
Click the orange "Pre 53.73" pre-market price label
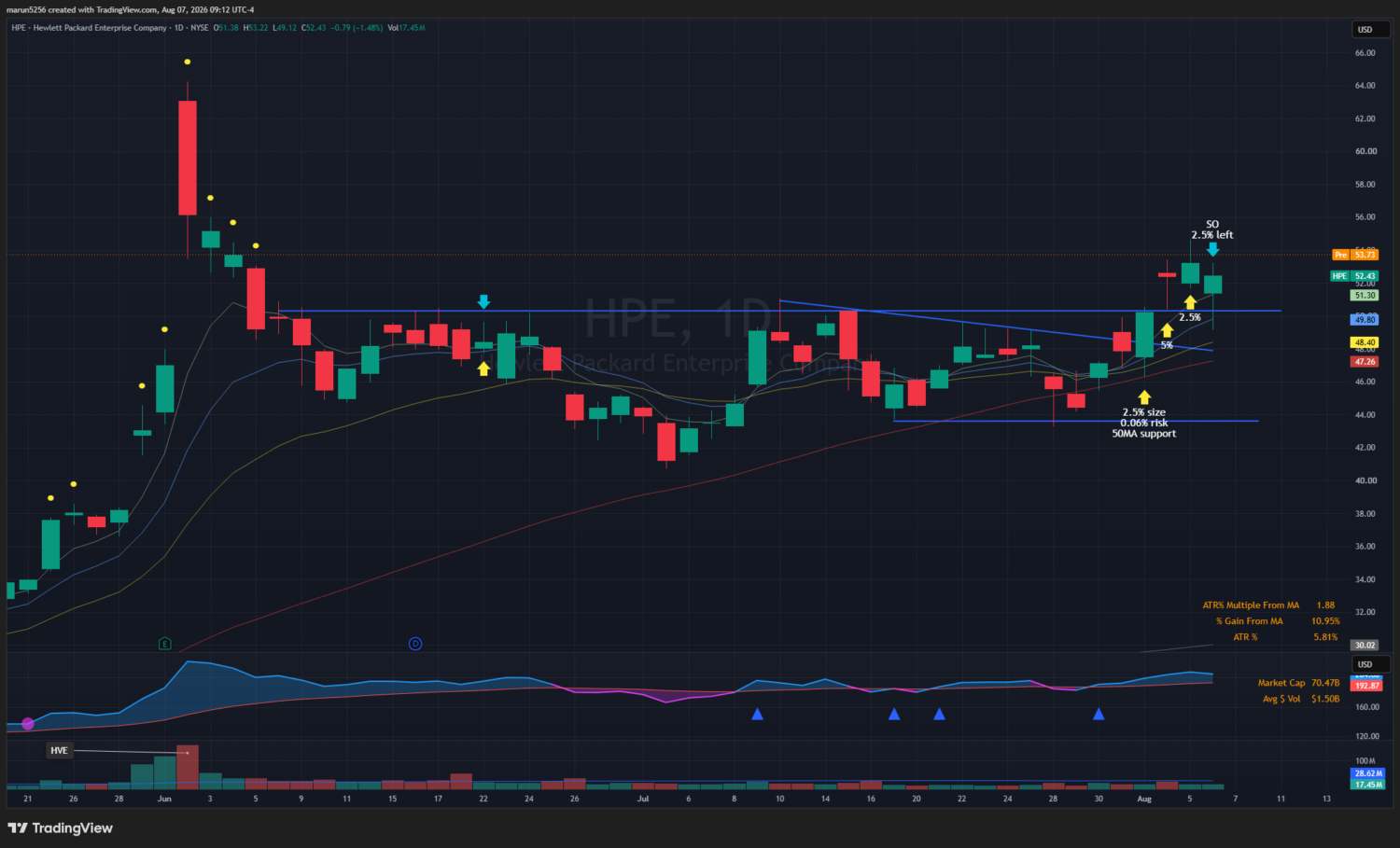(1355, 255)
